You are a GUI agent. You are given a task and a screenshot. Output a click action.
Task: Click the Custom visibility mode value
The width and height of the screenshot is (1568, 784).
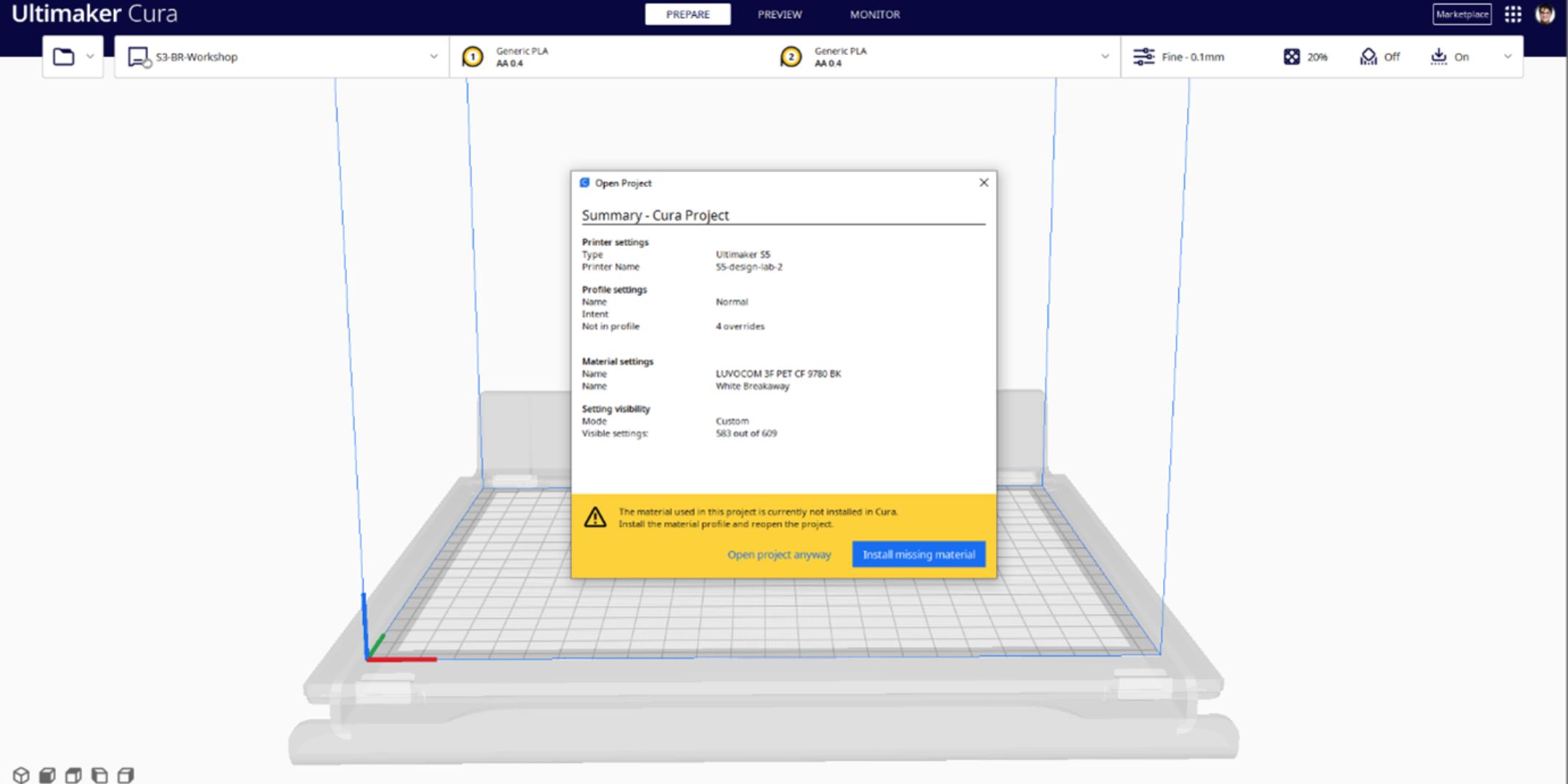click(x=732, y=421)
